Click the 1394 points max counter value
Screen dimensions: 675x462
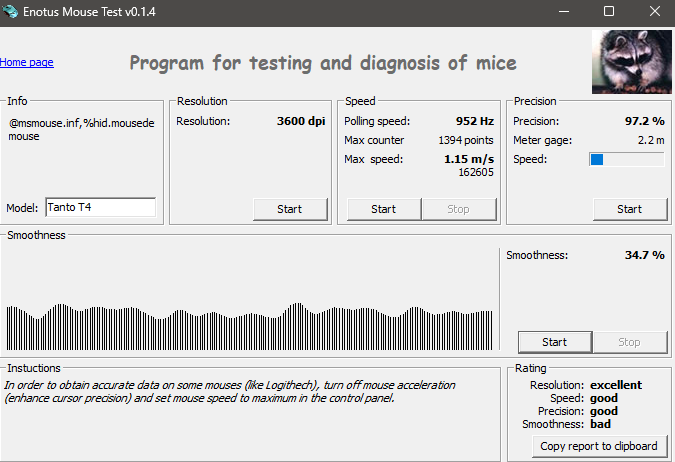tap(466, 140)
